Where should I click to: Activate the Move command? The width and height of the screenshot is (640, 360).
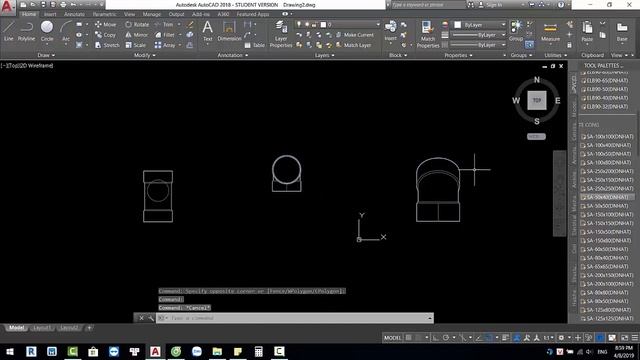pos(105,24)
